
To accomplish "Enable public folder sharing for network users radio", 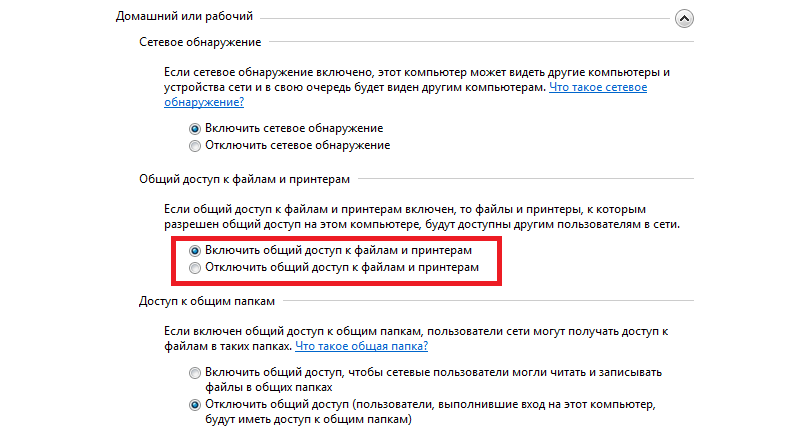I will click(195, 372).
